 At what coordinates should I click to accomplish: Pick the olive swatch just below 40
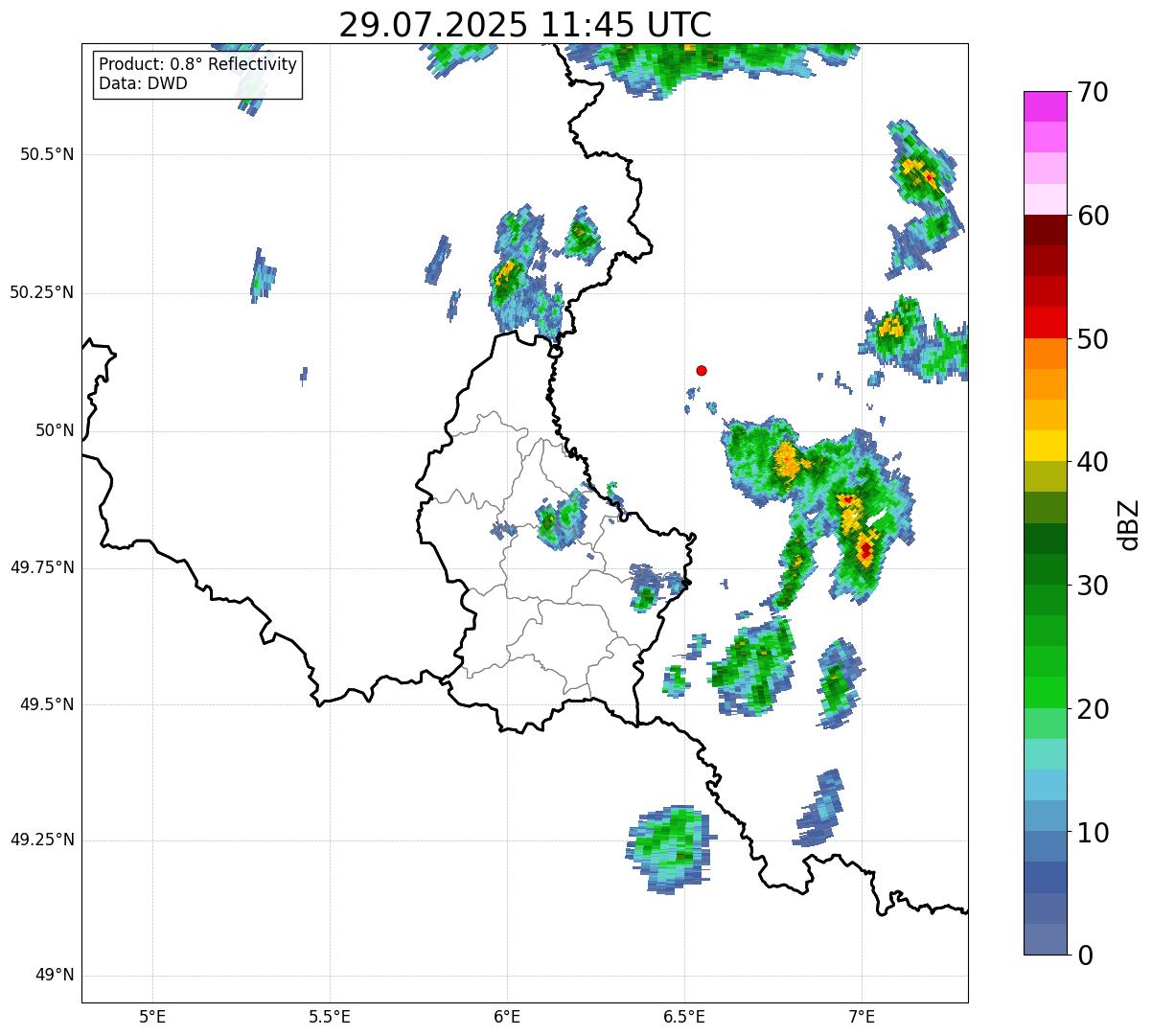[1045, 476]
